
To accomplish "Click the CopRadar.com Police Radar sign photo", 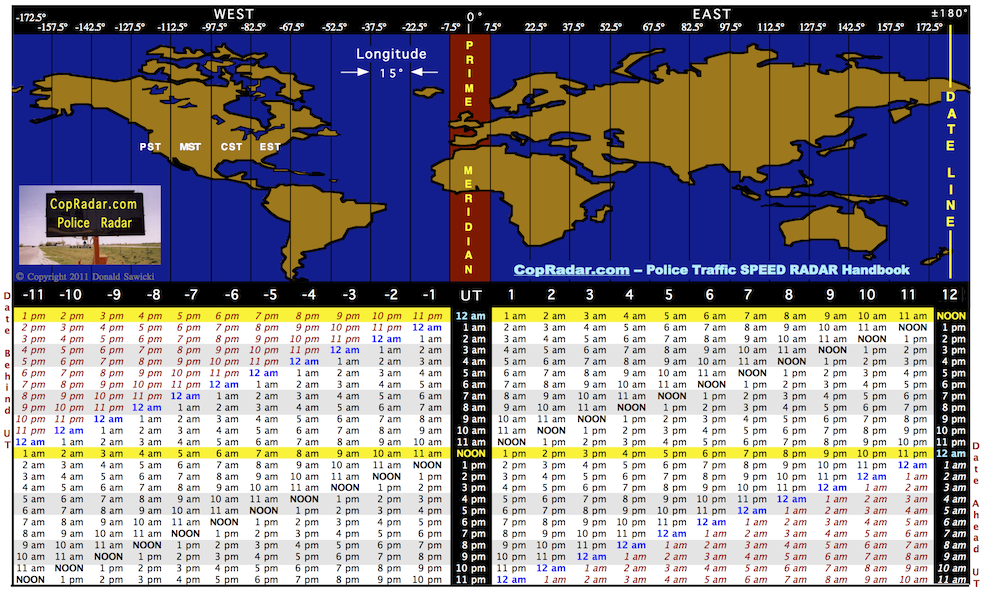I will [90, 225].
